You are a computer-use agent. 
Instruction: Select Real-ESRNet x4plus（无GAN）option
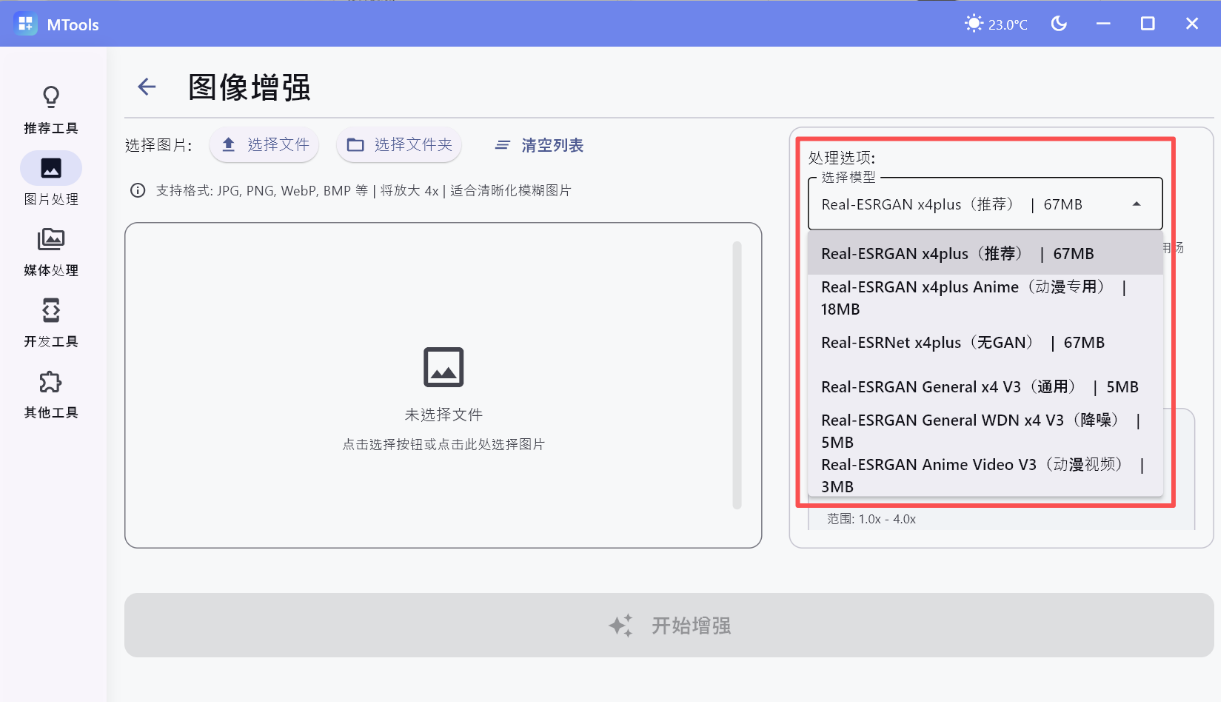click(x=985, y=343)
